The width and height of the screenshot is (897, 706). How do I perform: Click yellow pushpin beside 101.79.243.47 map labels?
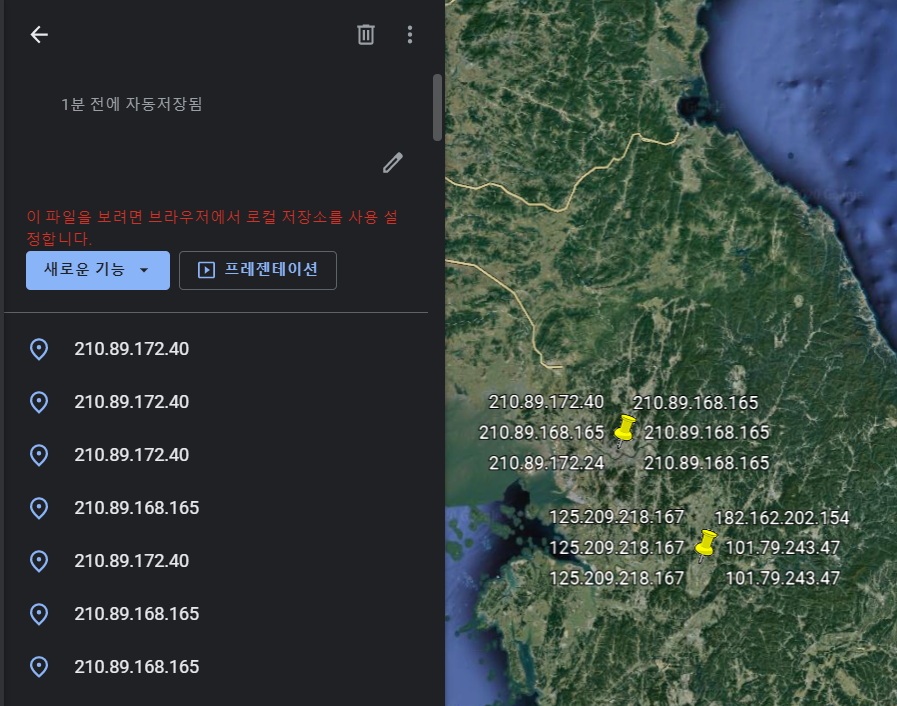(x=705, y=545)
